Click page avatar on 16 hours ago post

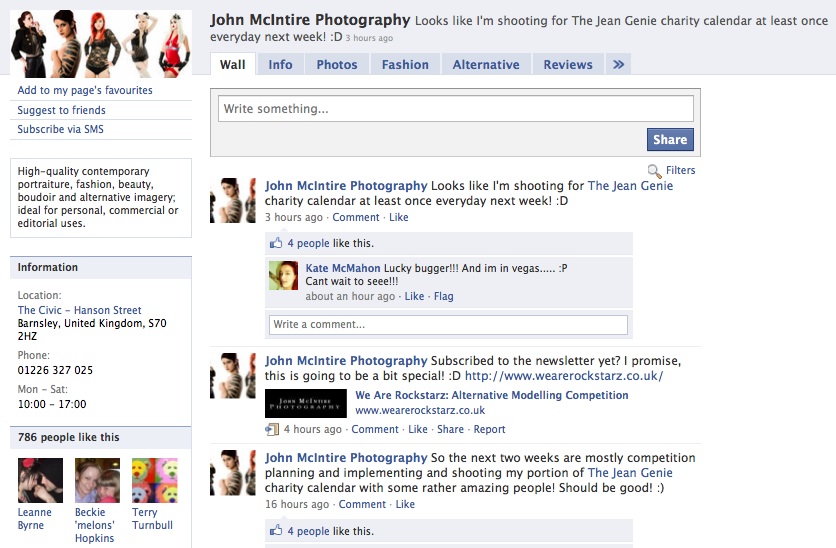(232, 473)
